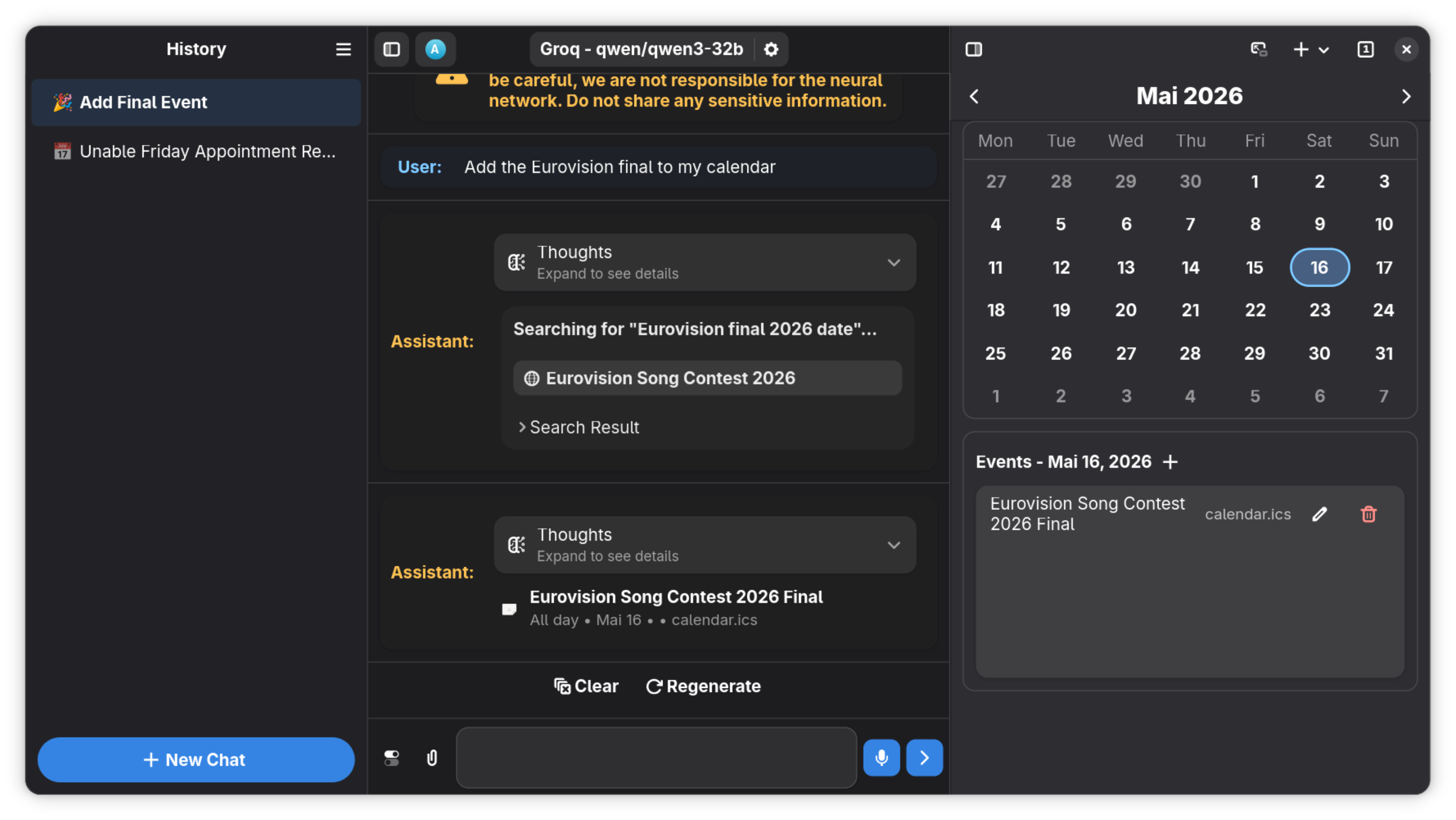Viewport: 1456px width, 820px height.
Task: Click the numbered page icon top right
Action: [x=1365, y=49]
